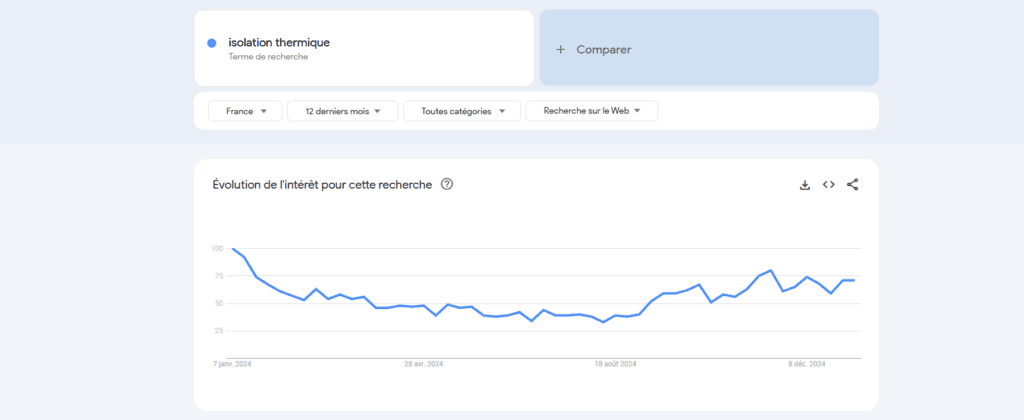
Task: Click the plus icon beside Comparer
Action: tap(560, 49)
